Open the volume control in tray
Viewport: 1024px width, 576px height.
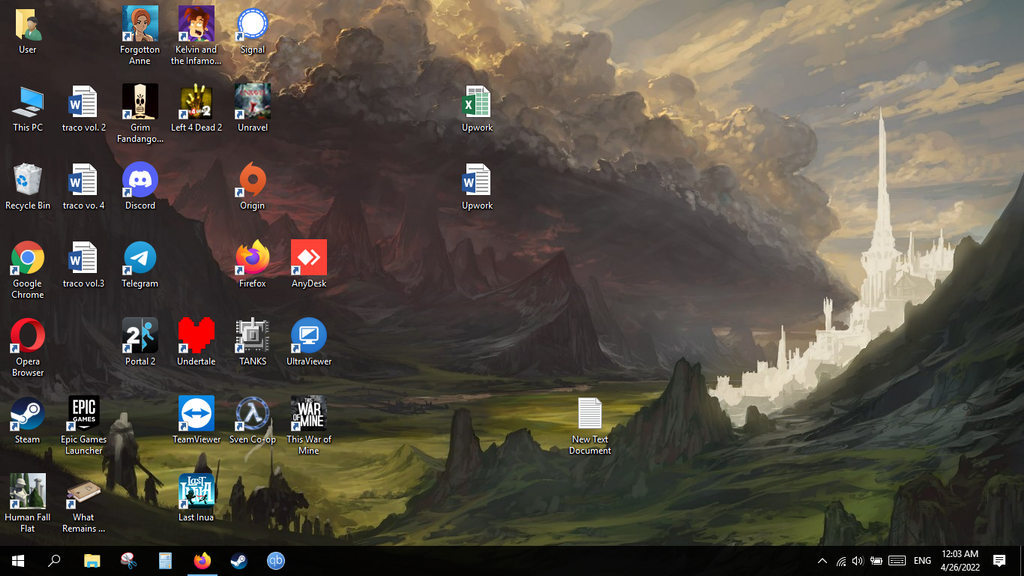click(x=857, y=561)
